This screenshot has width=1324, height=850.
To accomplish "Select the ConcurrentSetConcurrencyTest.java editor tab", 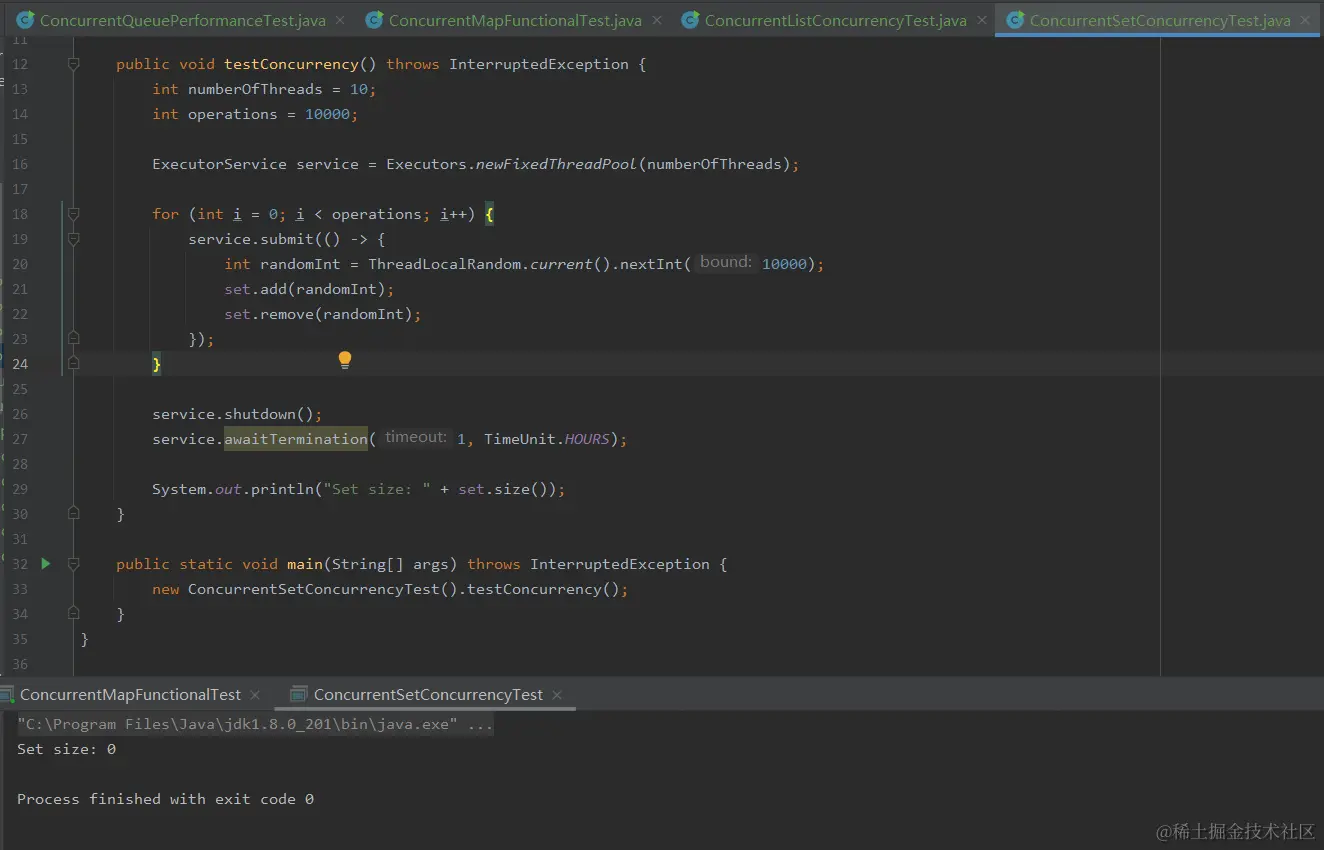I will click(1160, 20).
